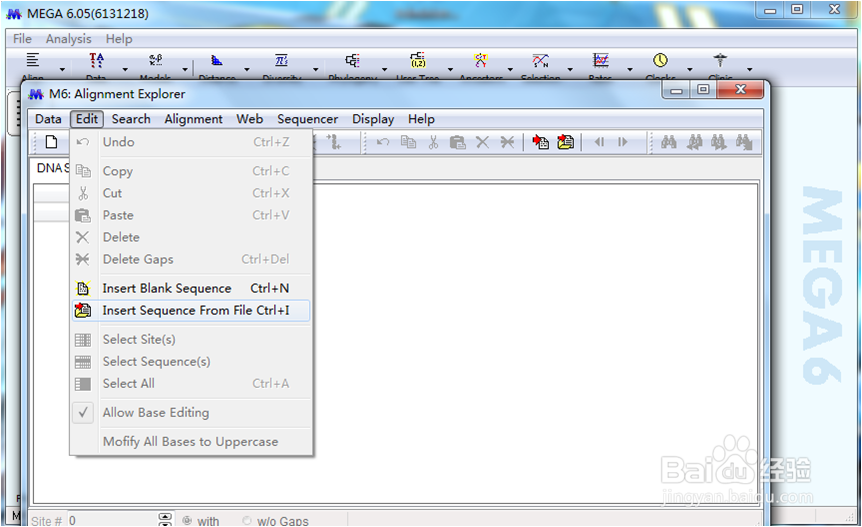Click the paste clipboard icon in toolbar

click(x=457, y=142)
